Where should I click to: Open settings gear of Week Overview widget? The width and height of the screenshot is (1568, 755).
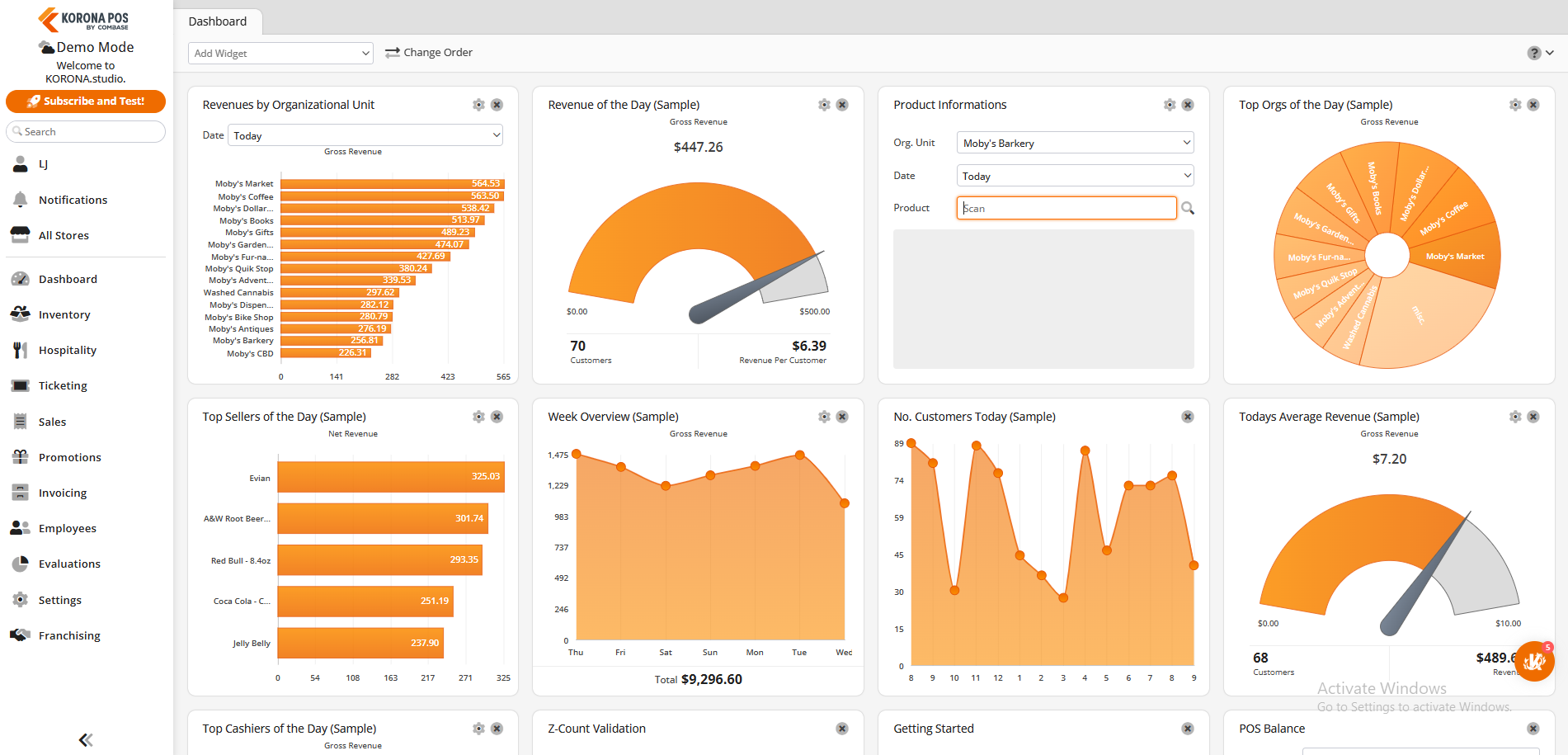click(824, 417)
